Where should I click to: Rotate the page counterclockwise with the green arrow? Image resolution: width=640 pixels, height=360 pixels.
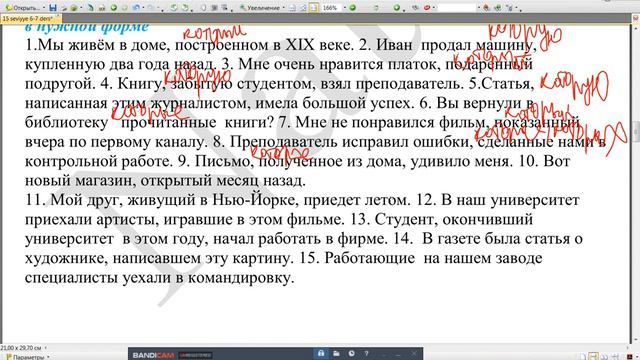[173, 8]
